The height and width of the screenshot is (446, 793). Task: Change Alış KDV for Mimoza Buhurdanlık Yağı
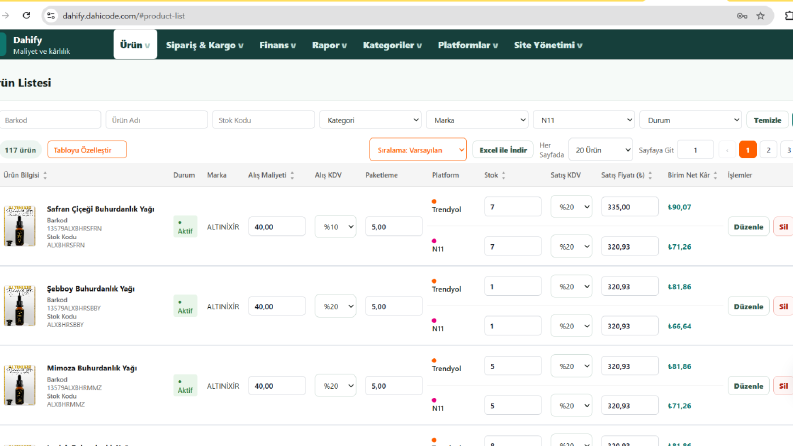click(335, 386)
